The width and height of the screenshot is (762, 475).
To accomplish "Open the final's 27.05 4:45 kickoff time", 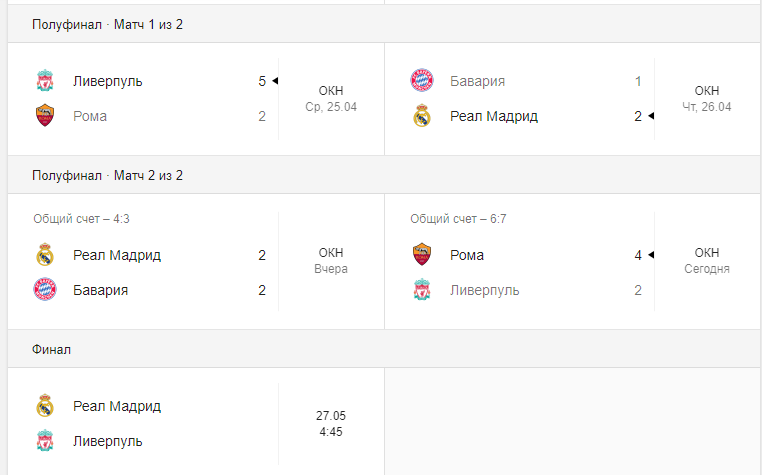I will pos(331,423).
